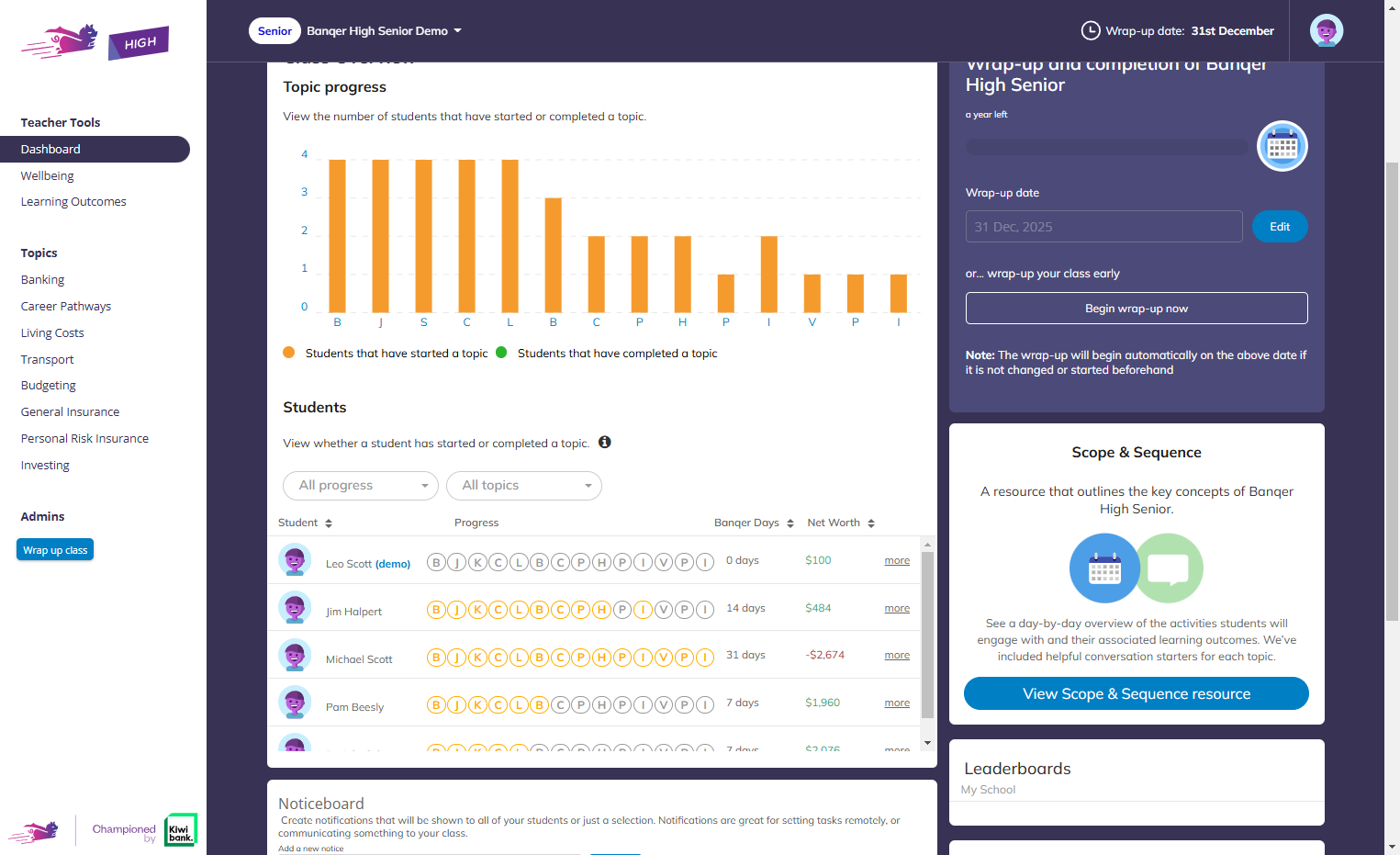Open the user avatar profile menu
The height and width of the screenshot is (855, 1400).
1326,31
